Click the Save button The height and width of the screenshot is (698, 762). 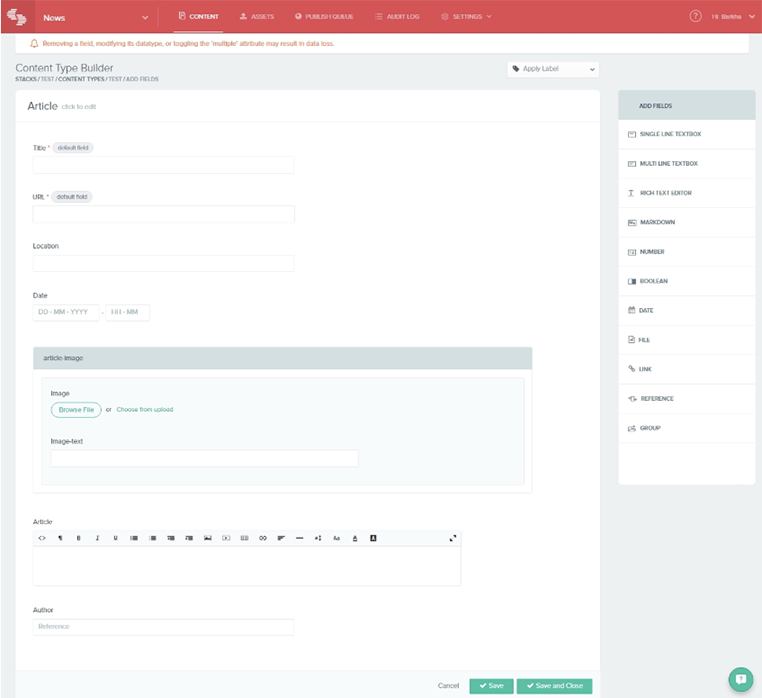491,686
